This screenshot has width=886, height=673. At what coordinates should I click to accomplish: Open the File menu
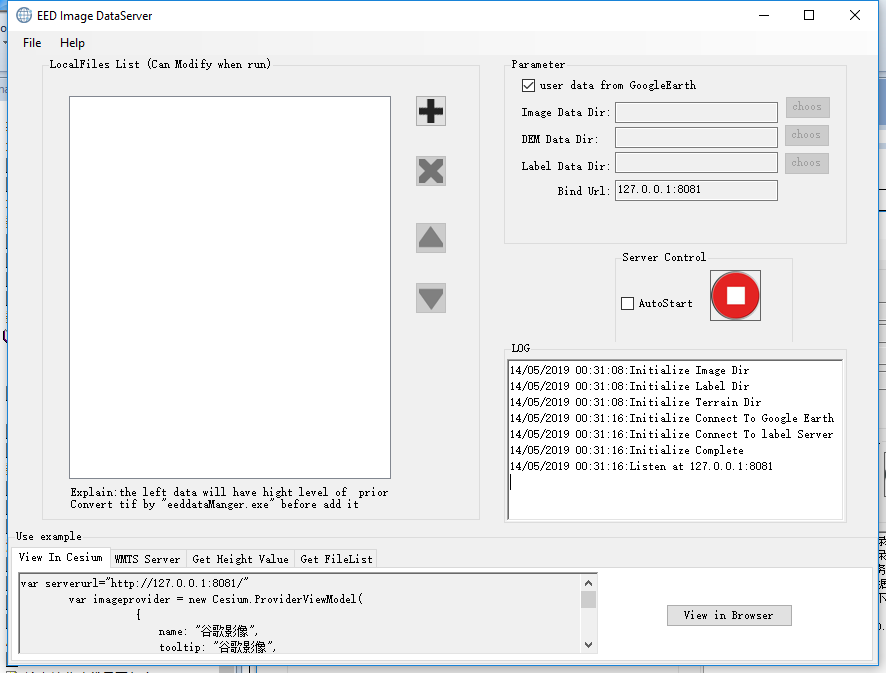click(32, 43)
